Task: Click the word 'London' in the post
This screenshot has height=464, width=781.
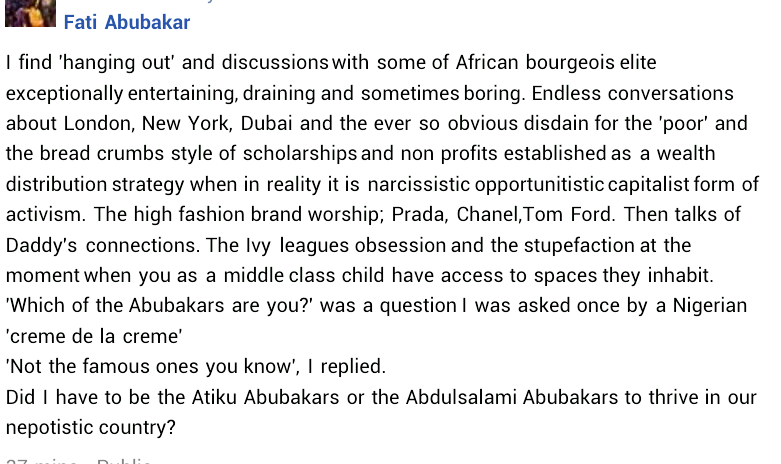Action: [x=99, y=123]
